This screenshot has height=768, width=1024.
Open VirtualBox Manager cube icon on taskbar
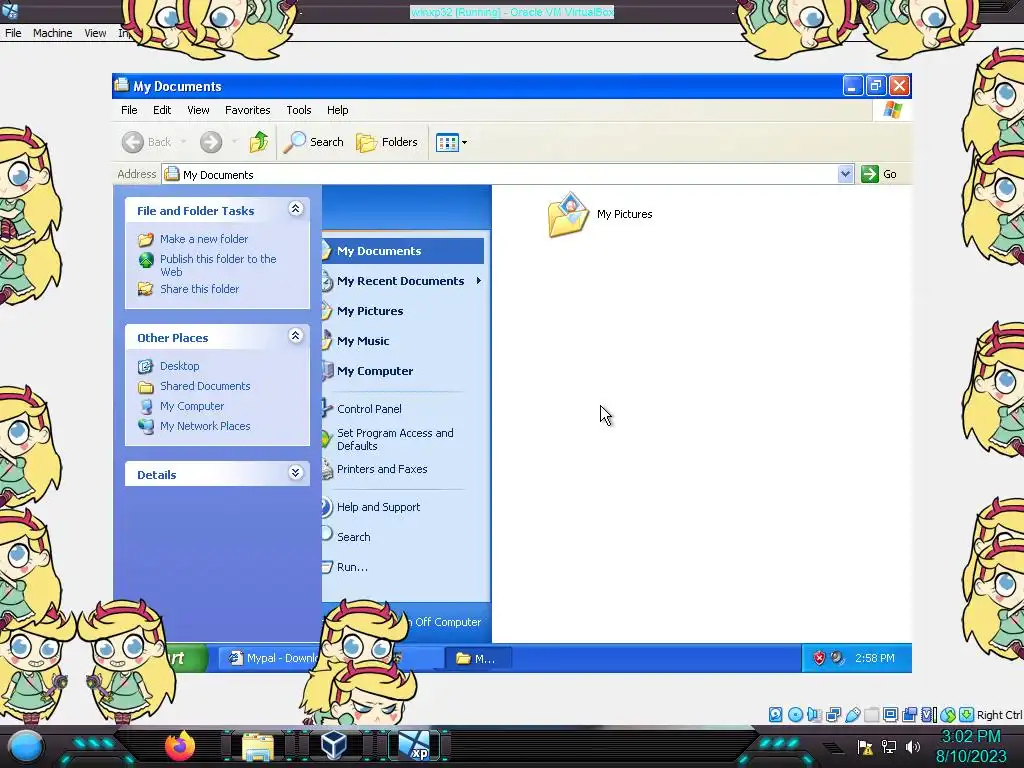334,745
